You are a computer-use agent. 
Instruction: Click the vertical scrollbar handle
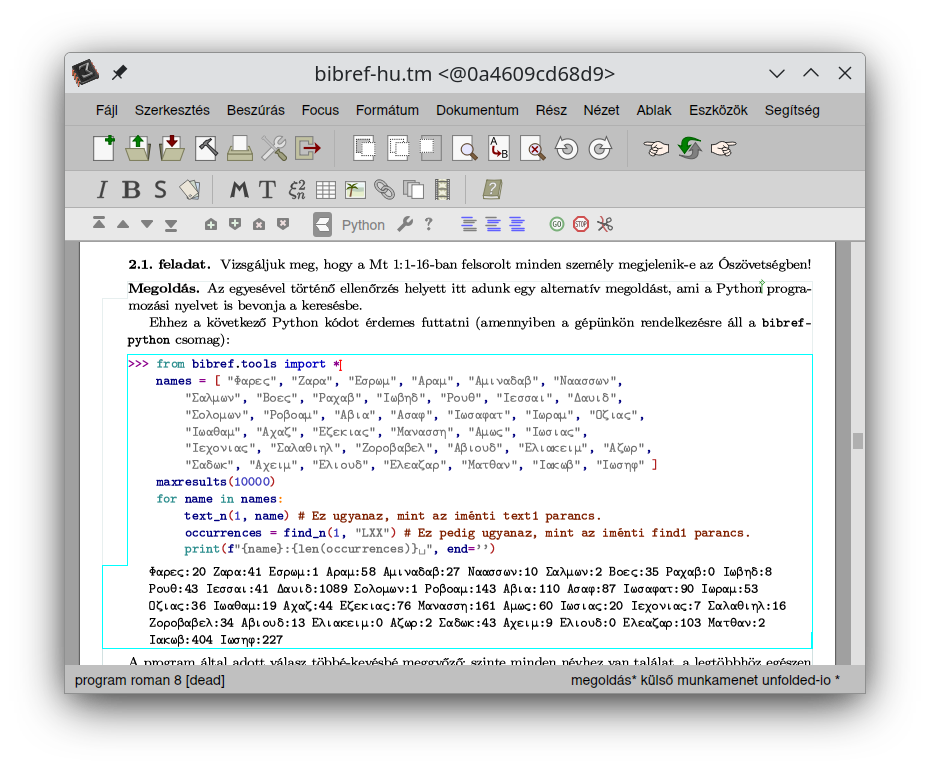tap(857, 441)
